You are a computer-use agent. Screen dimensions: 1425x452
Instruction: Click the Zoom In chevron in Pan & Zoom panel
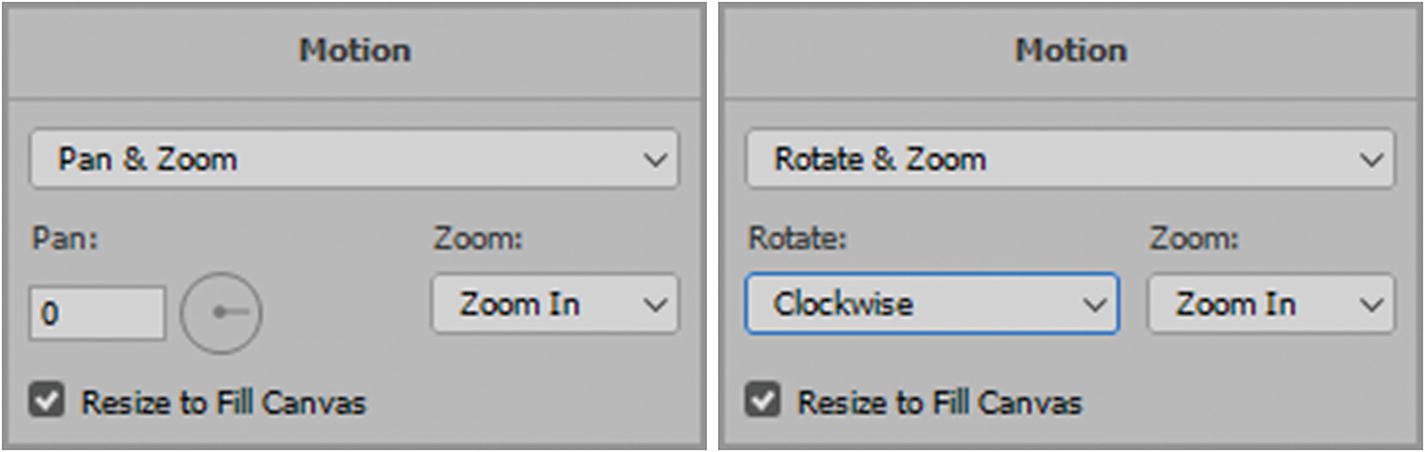pos(656,305)
